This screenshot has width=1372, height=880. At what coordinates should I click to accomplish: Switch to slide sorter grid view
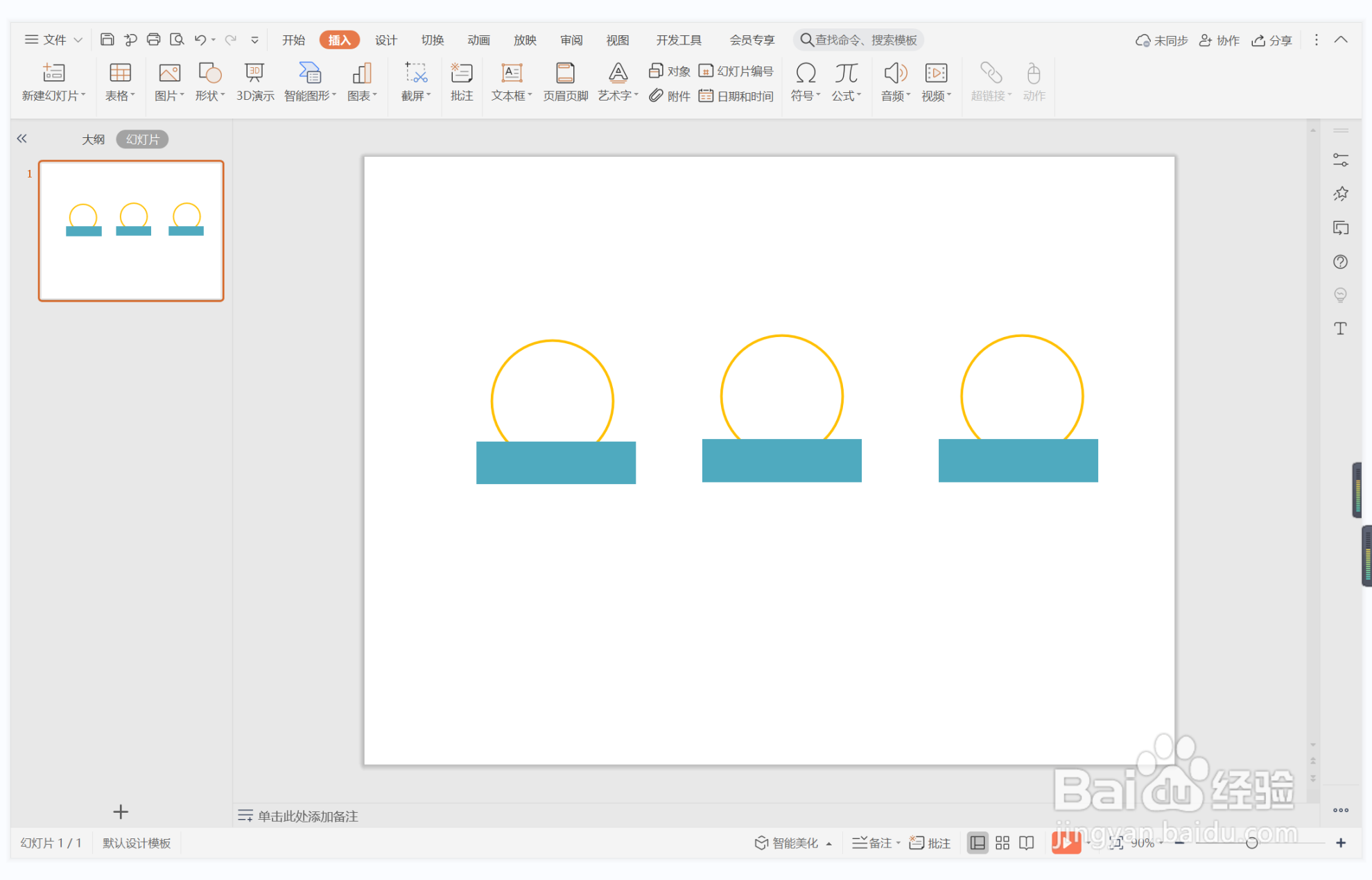(1002, 843)
